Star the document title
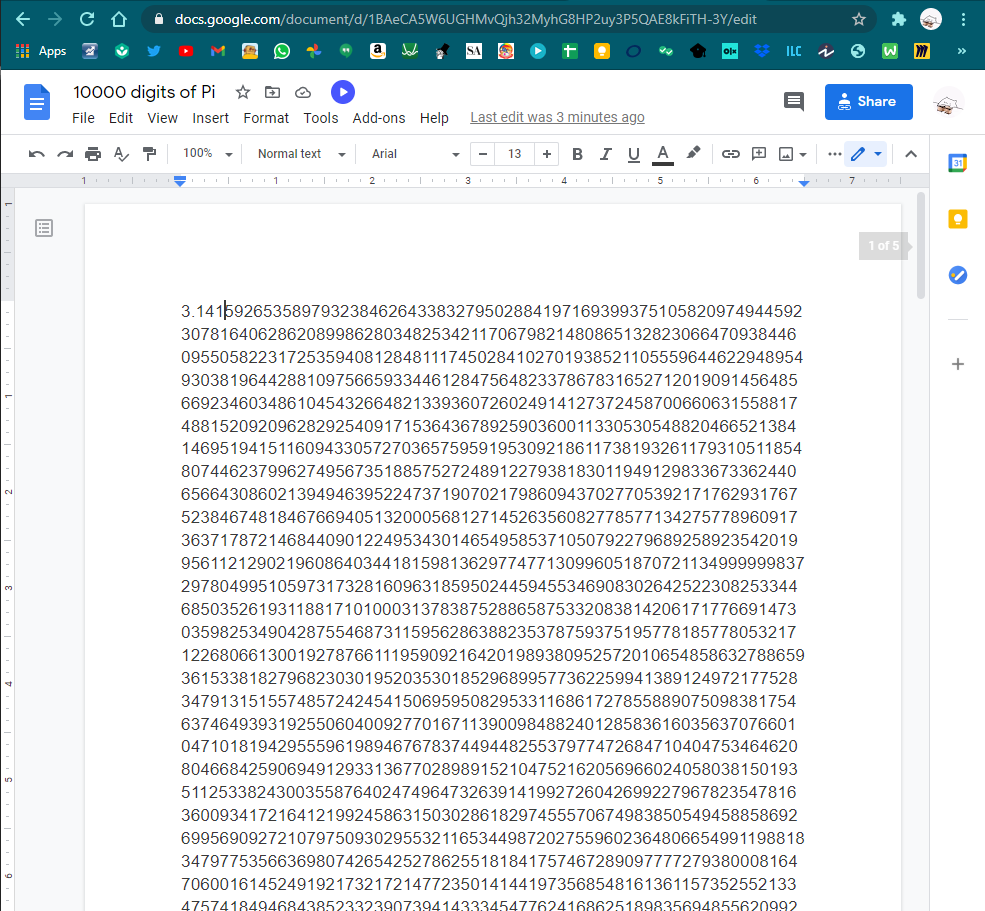 click(x=242, y=93)
